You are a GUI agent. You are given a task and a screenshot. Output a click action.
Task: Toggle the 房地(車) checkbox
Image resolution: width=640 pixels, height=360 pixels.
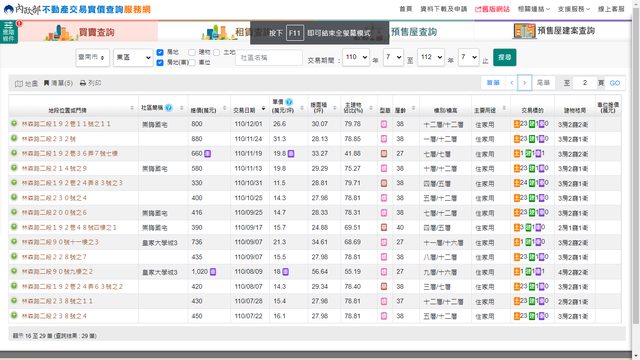tap(160, 62)
